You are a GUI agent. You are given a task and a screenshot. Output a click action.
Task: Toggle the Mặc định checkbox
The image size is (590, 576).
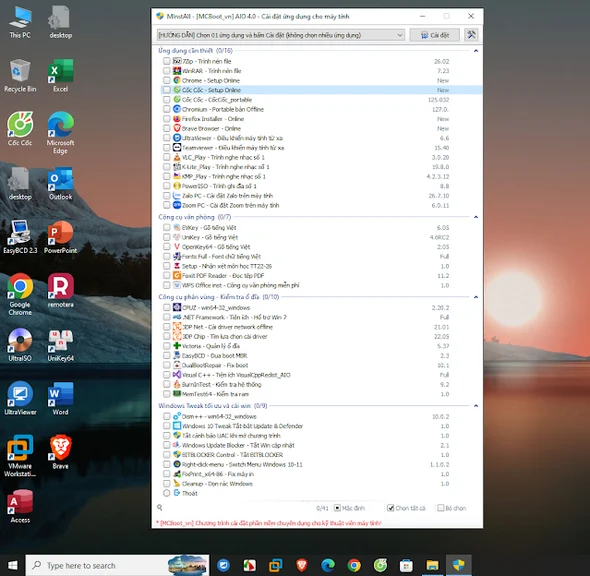(338, 508)
